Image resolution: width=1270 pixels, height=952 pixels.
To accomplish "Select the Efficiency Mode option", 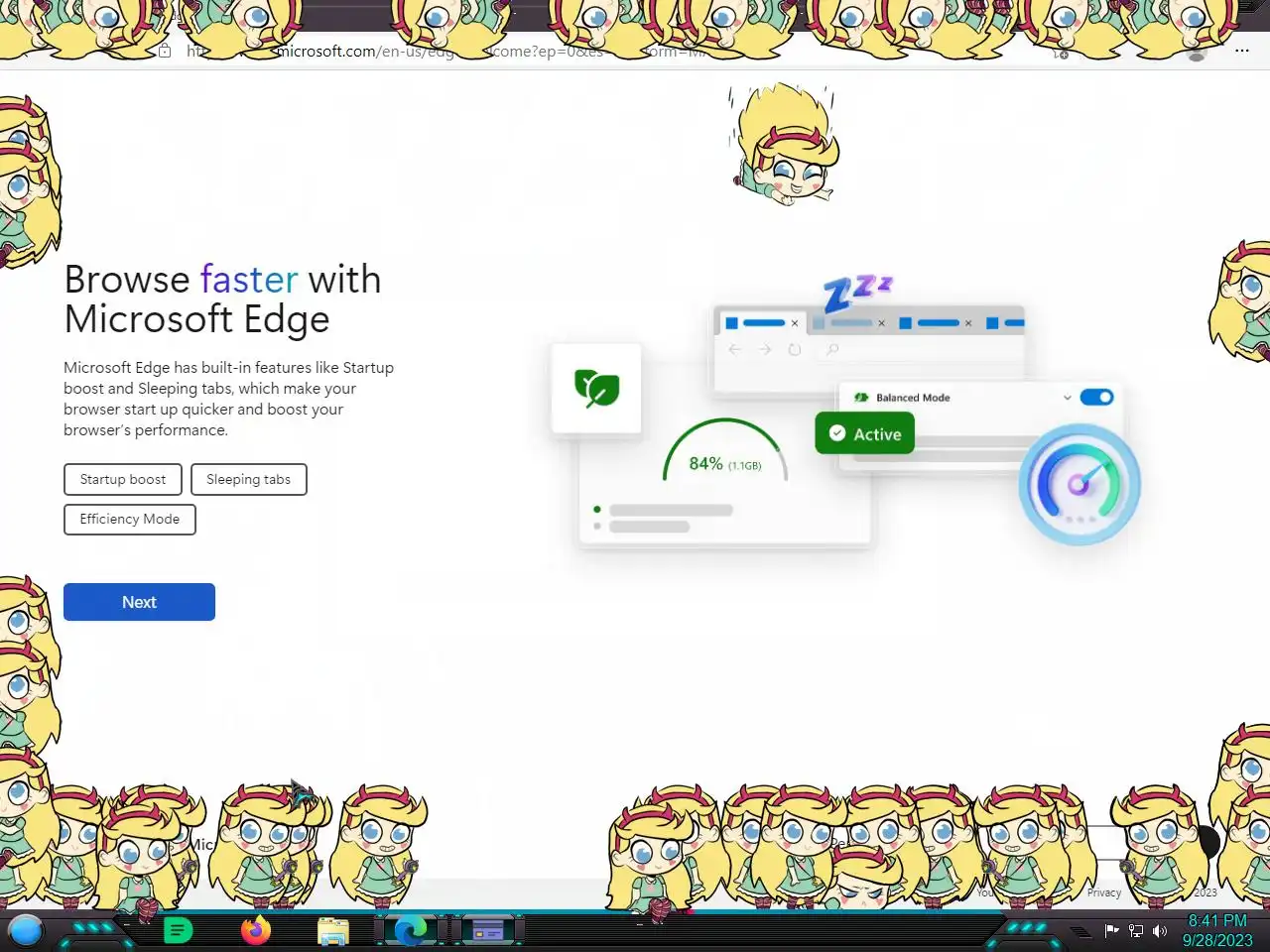I will 130,519.
